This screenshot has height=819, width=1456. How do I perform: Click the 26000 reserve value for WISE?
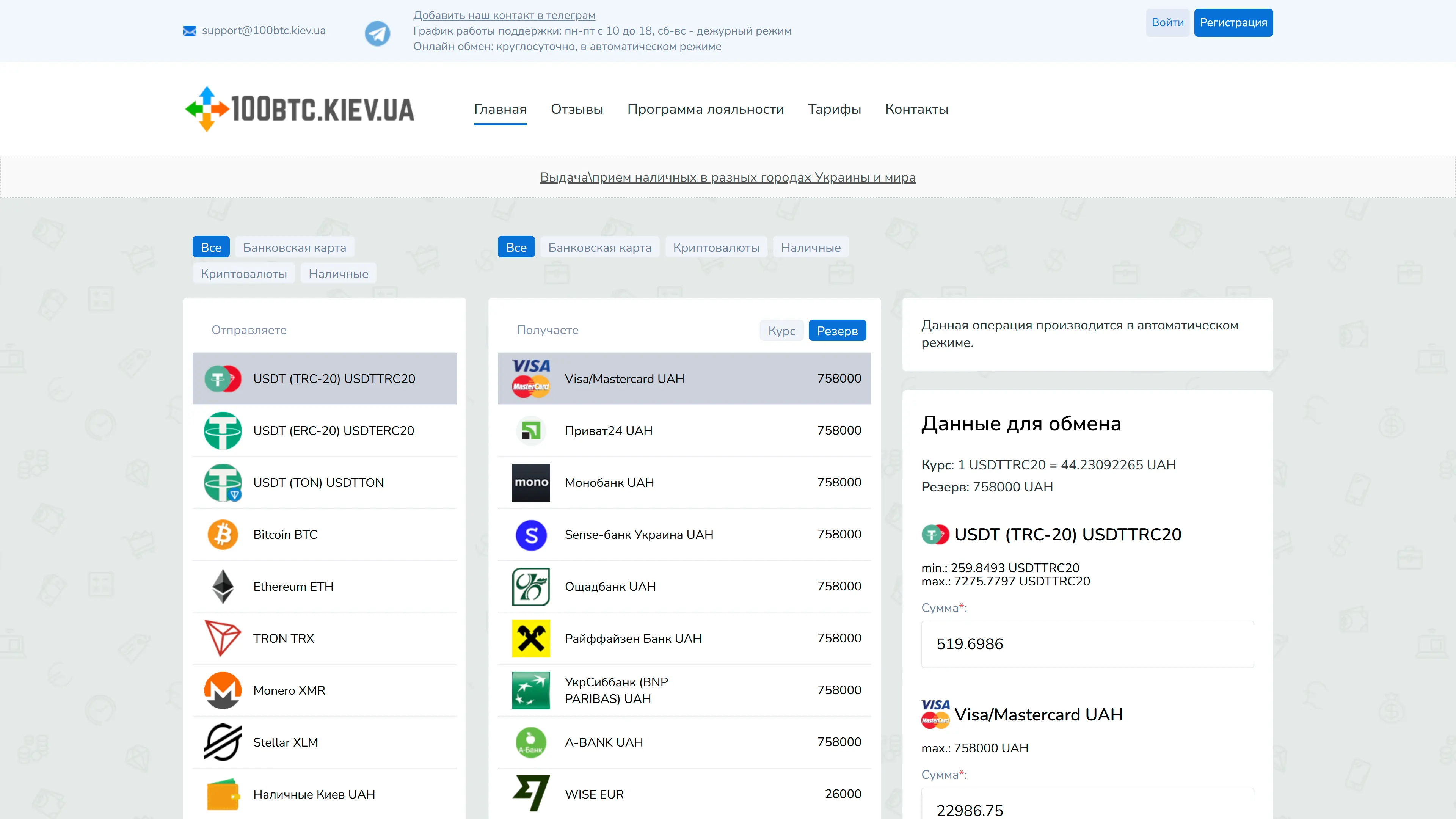pos(843,794)
